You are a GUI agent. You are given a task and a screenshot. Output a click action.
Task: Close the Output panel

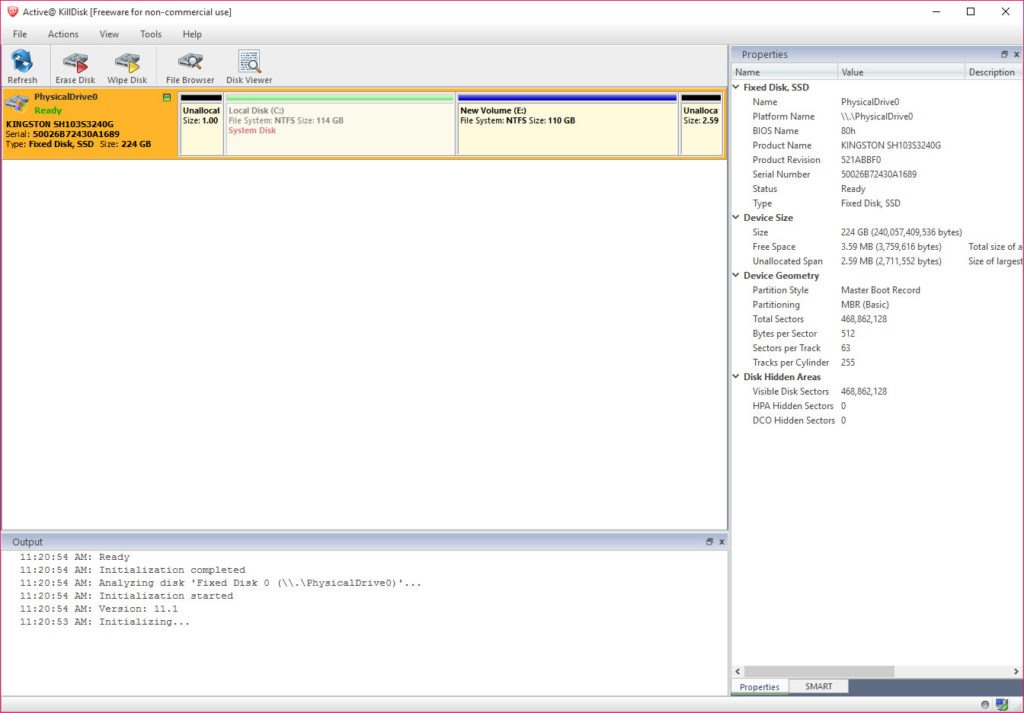722,541
